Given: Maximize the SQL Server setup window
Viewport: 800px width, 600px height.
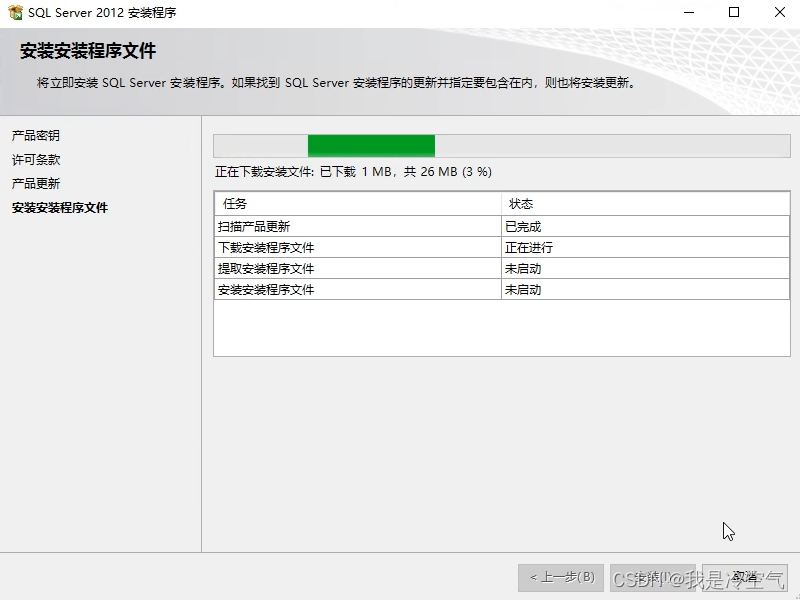Looking at the screenshot, I should tap(734, 12).
